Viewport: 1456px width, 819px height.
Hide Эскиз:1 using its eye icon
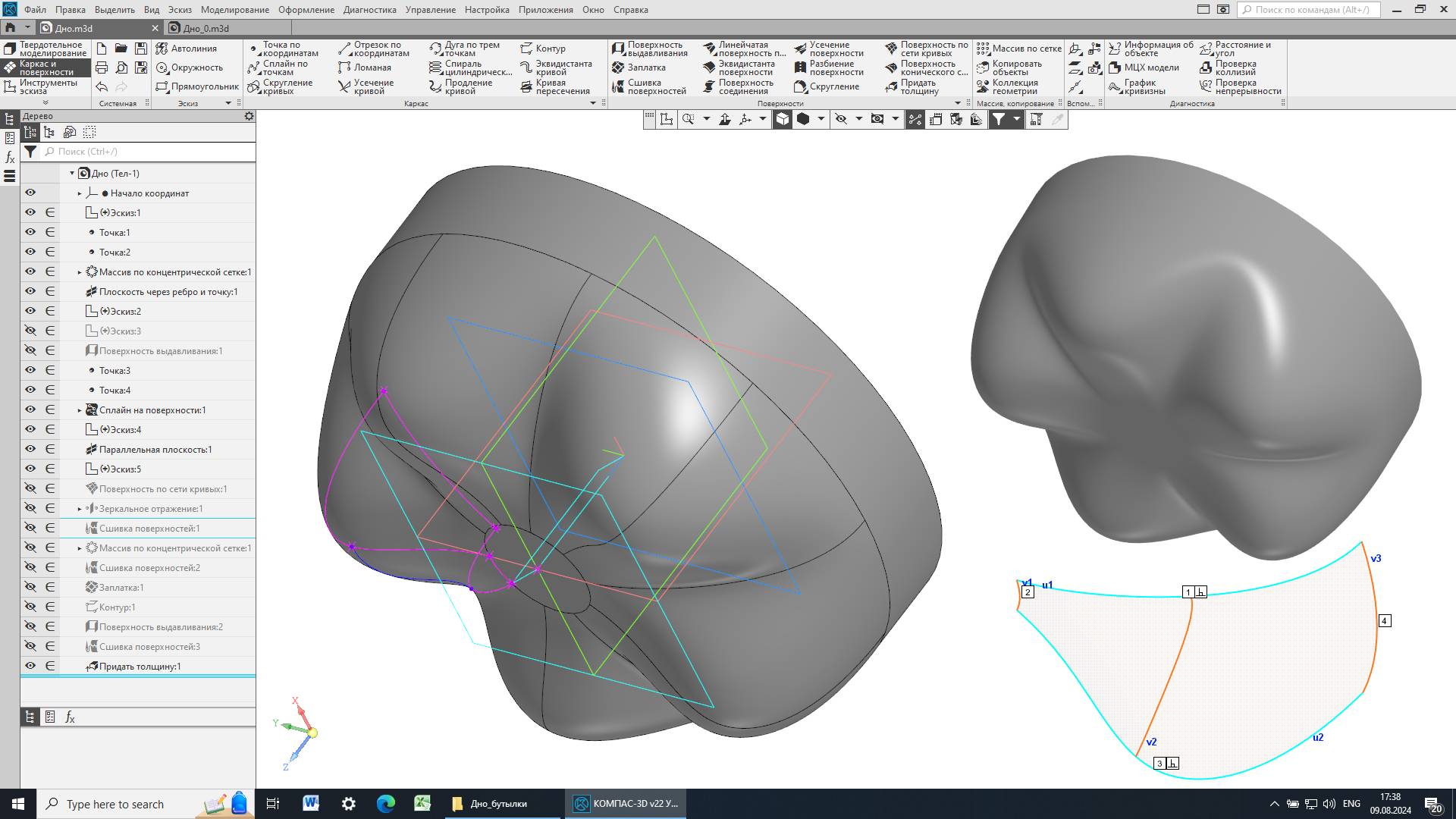click(x=30, y=212)
